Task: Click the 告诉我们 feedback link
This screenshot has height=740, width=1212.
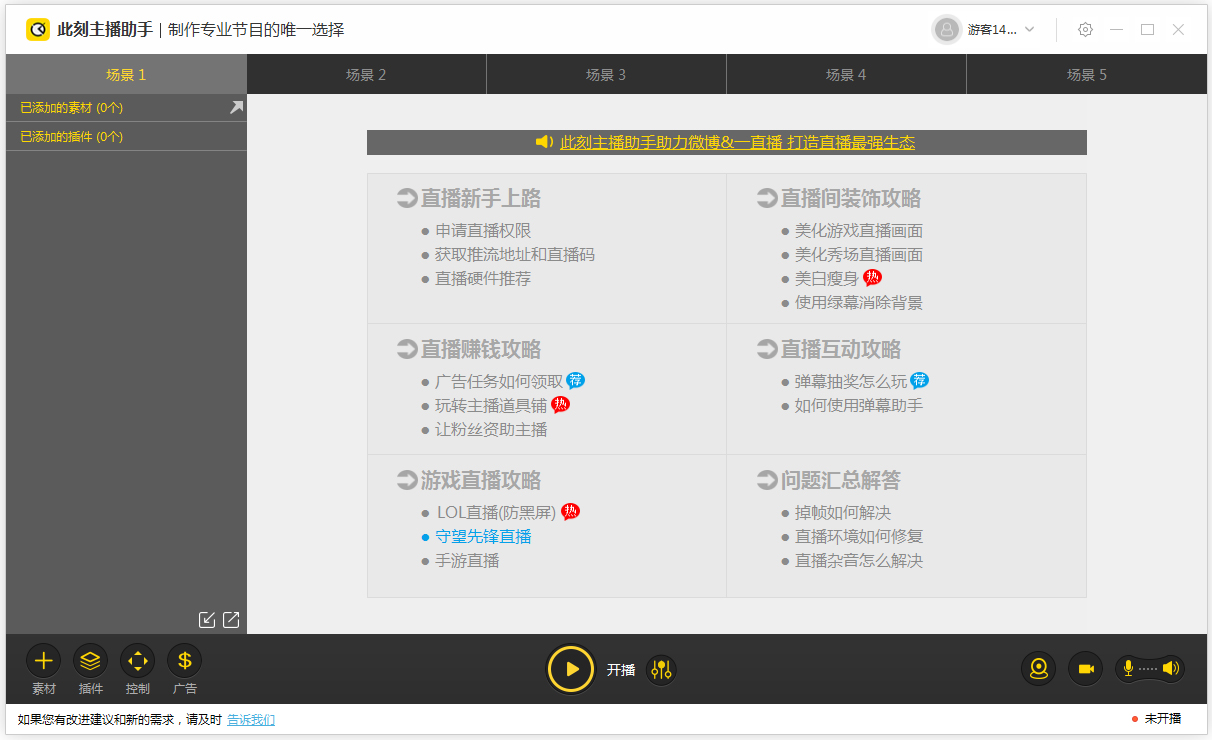Action: tap(250, 719)
